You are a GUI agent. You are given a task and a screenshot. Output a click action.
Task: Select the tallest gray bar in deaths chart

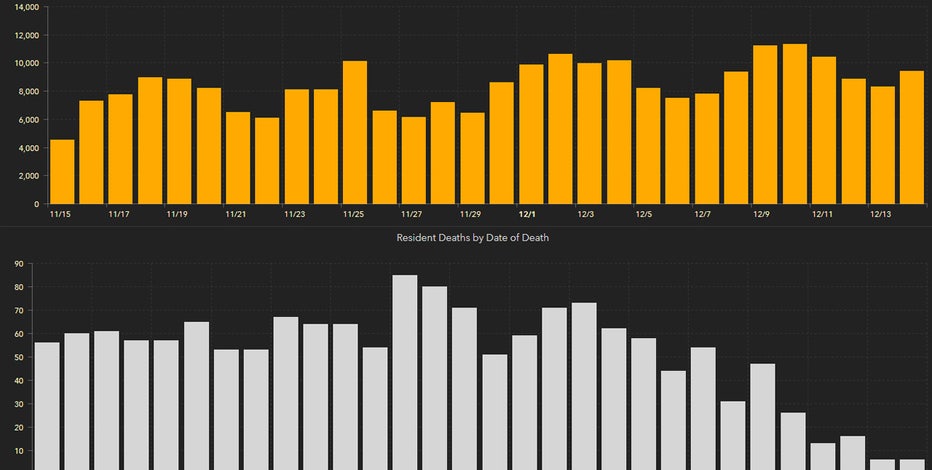(x=405, y=372)
